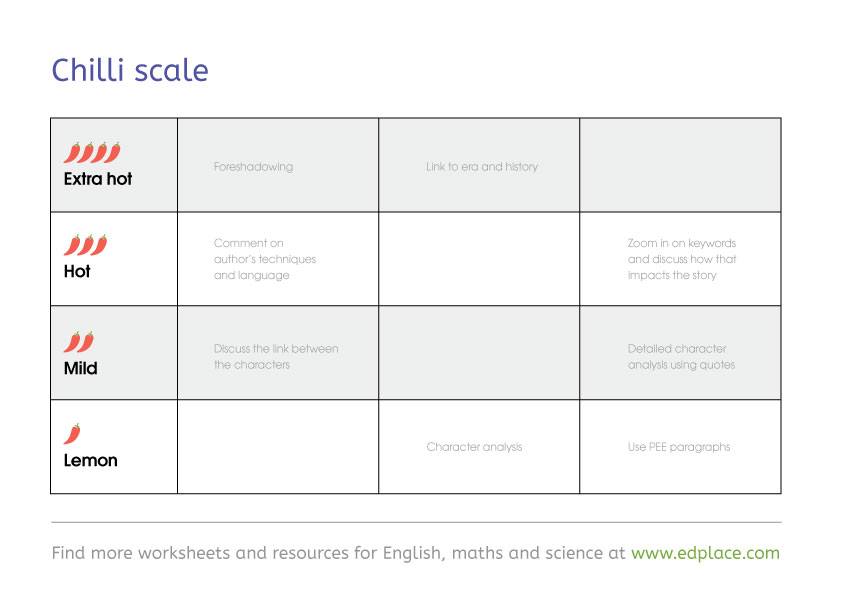Viewport: 842px width, 595px height.
Task: Open the www.edplace.com link
Action: pos(705,553)
